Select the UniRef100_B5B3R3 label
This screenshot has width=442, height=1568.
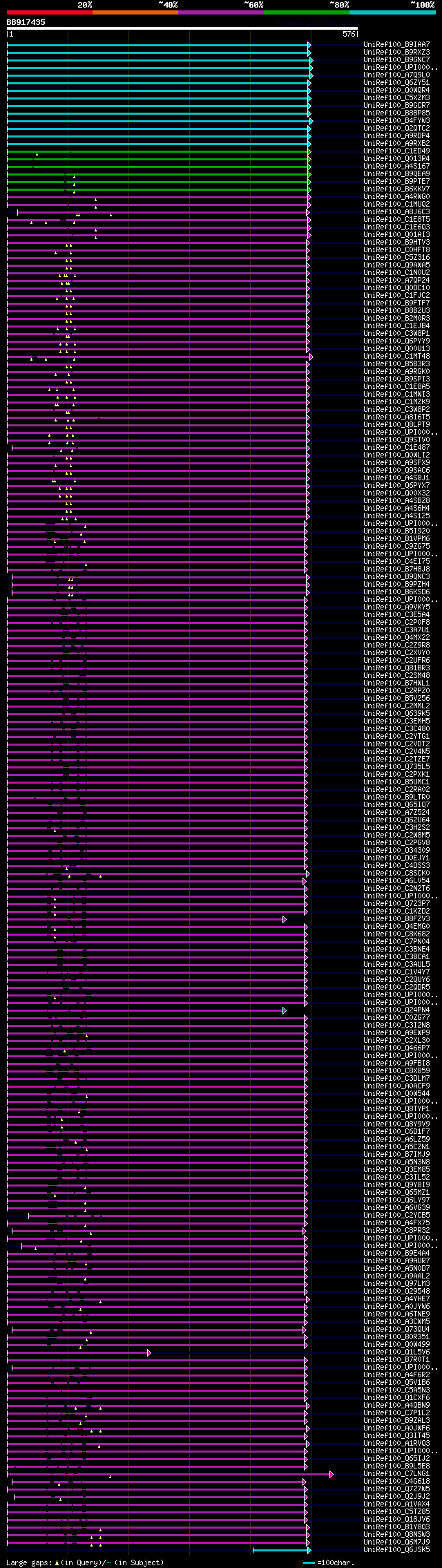click(396, 363)
